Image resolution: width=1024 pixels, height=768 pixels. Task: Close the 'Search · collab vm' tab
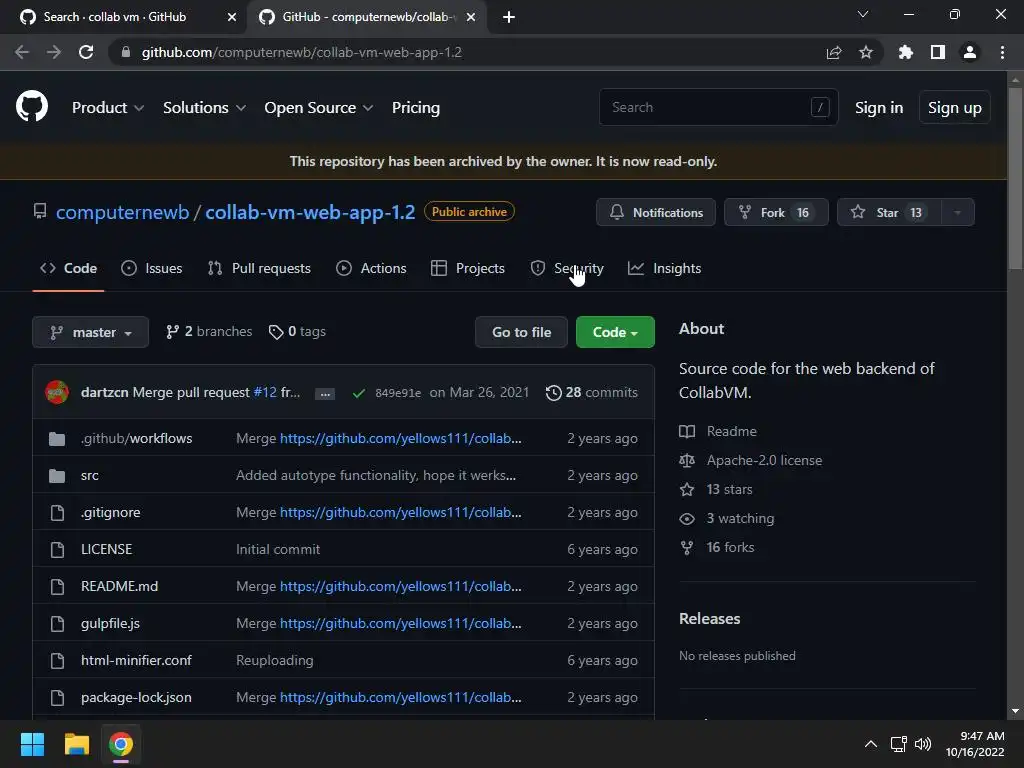[x=231, y=17]
